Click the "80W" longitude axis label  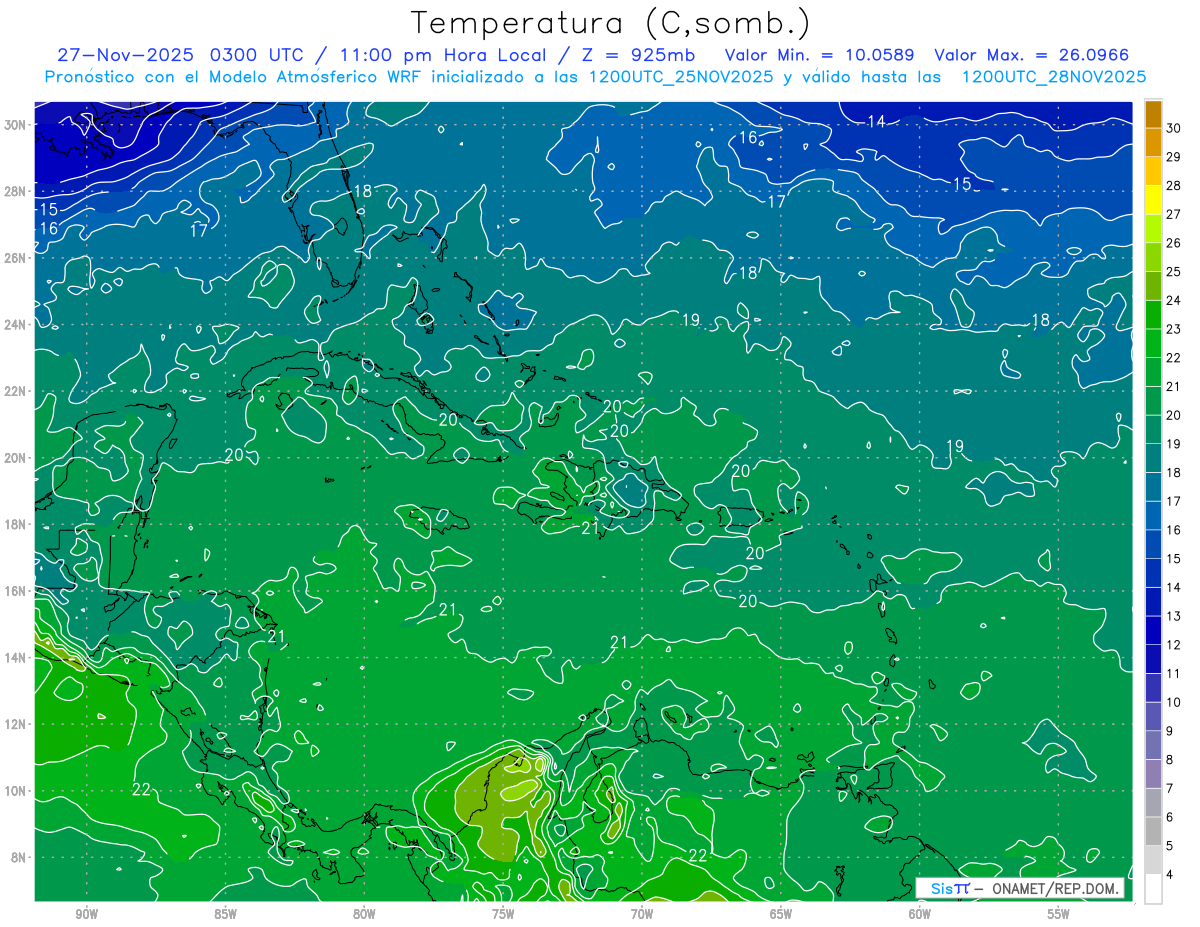(x=364, y=914)
